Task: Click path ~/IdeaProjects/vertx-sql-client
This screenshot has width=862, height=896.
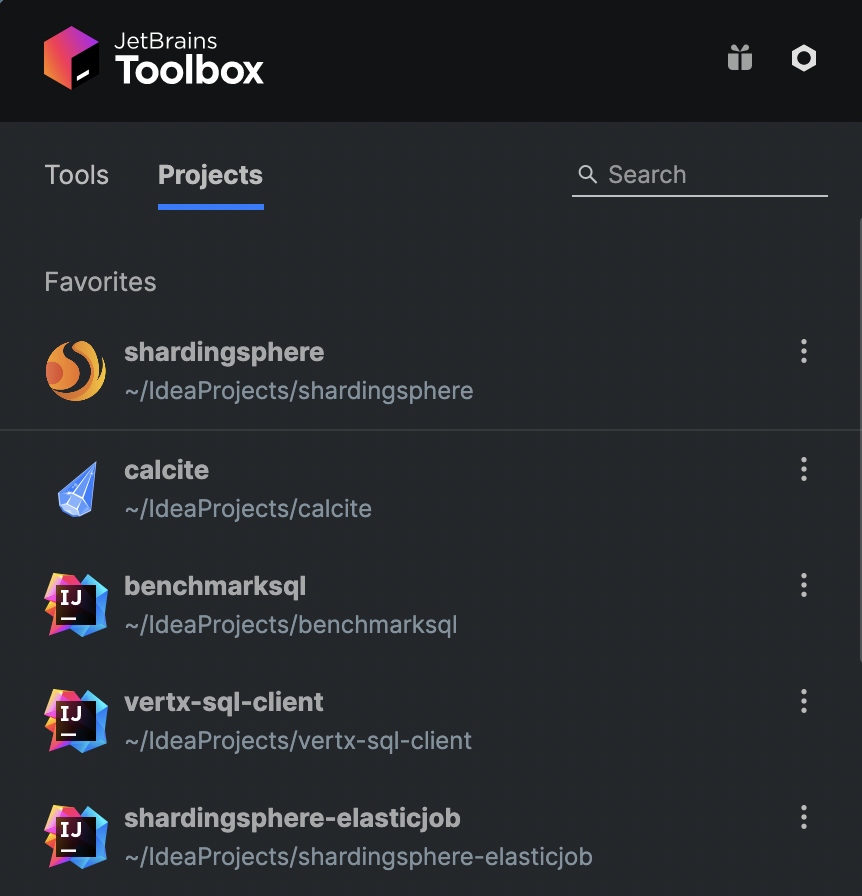Action: tap(298, 741)
